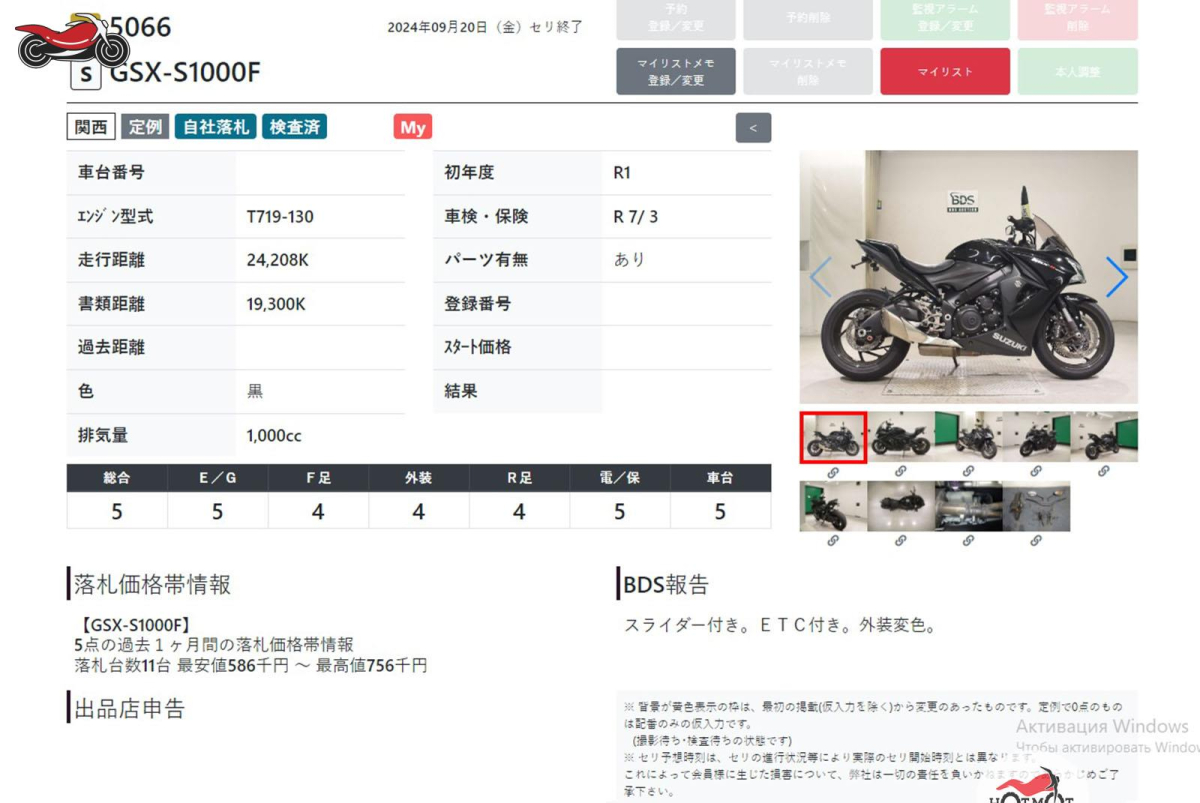This screenshot has width=1200, height=803.
Task: Click link icon under second thumbnail
Action: (900, 471)
